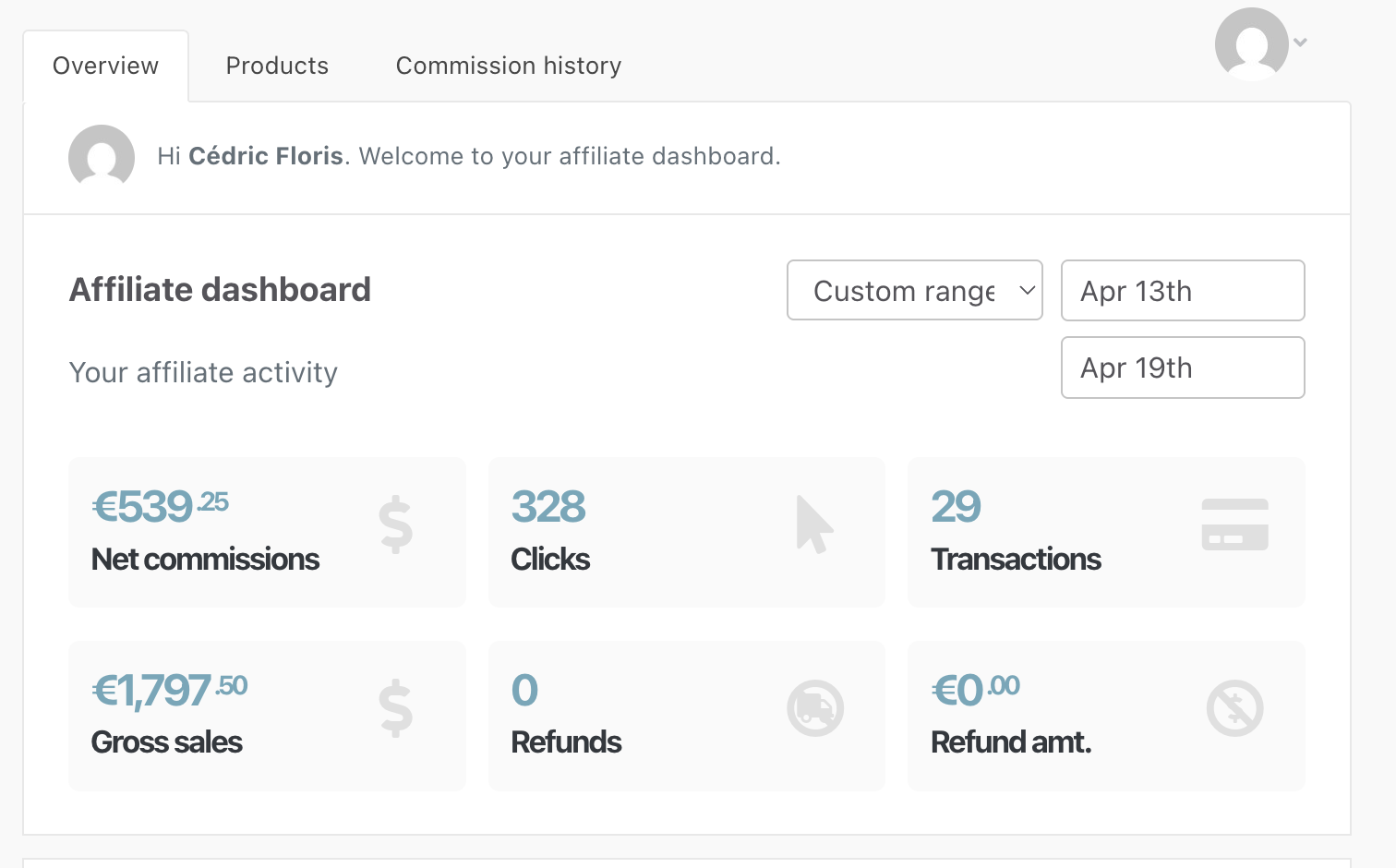1396x868 pixels.
Task: Click the truck icon in Refunds card
Action: click(x=814, y=708)
